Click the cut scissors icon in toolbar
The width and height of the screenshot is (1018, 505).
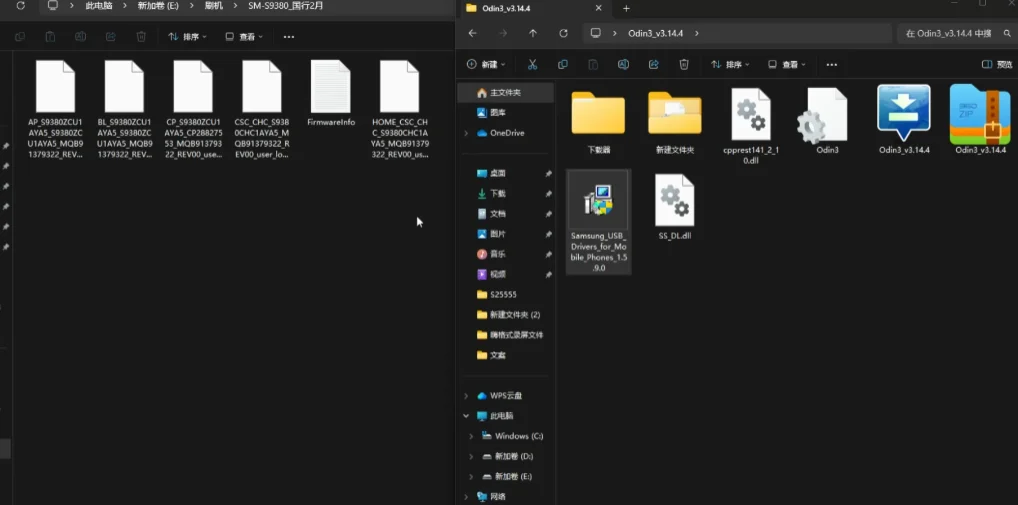pyautogui.click(x=532, y=64)
